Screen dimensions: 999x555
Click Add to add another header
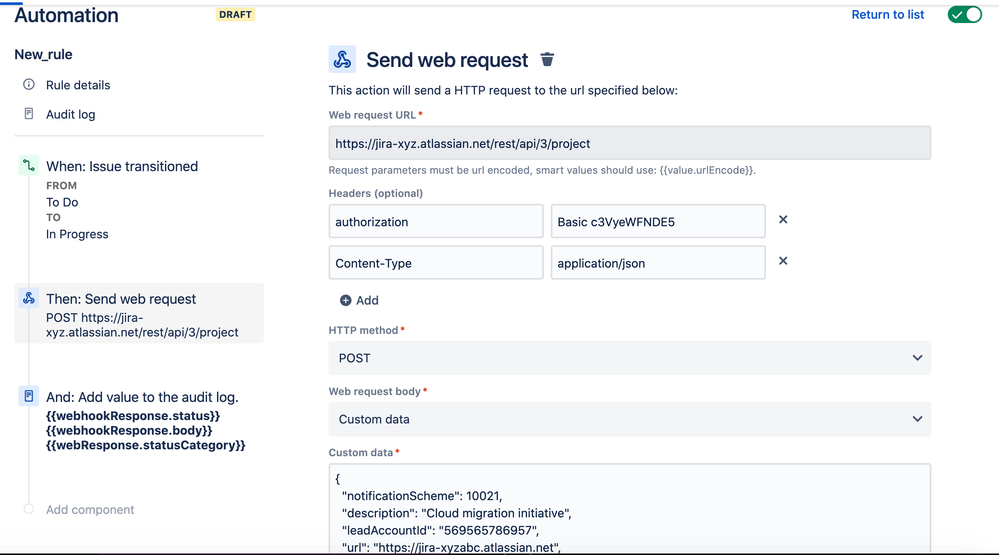coord(367,300)
